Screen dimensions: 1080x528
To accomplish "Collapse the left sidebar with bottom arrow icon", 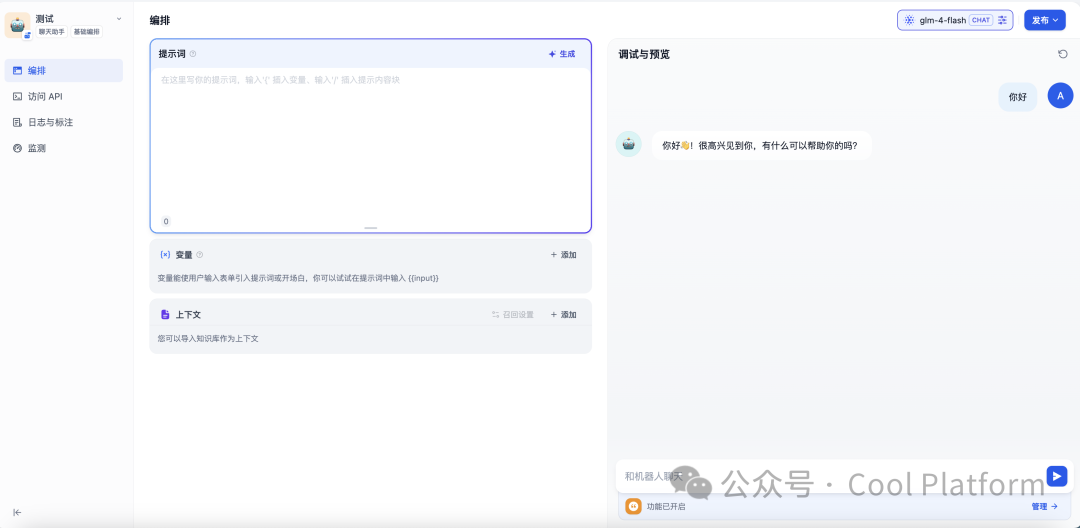I will click(x=17, y=512).
